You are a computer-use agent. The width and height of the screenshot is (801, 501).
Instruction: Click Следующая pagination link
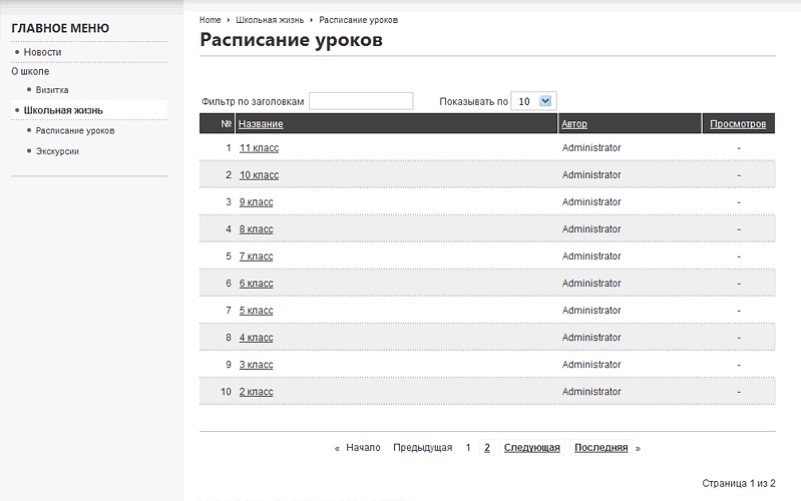531,448
